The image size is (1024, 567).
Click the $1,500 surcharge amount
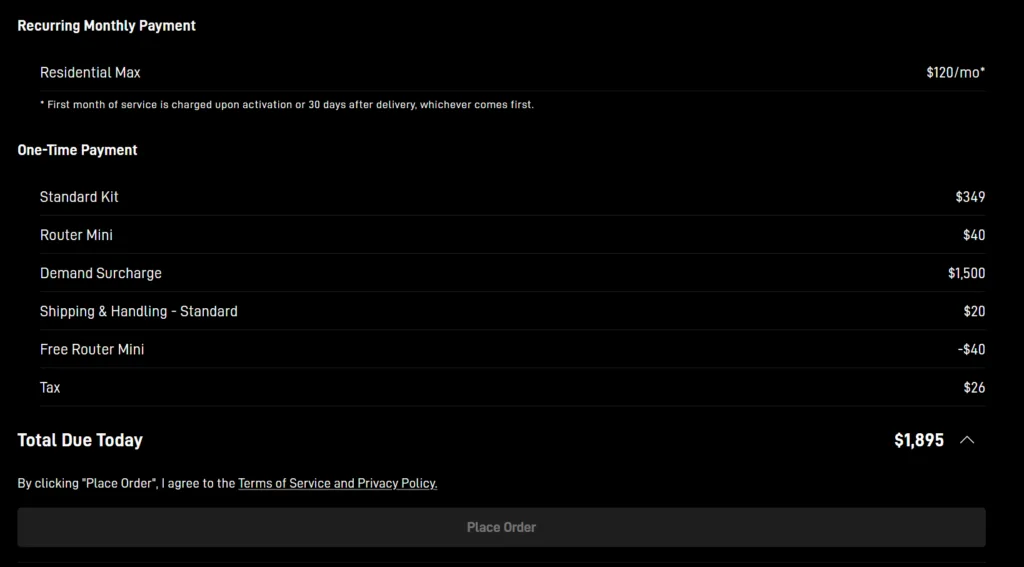(966, 273)
